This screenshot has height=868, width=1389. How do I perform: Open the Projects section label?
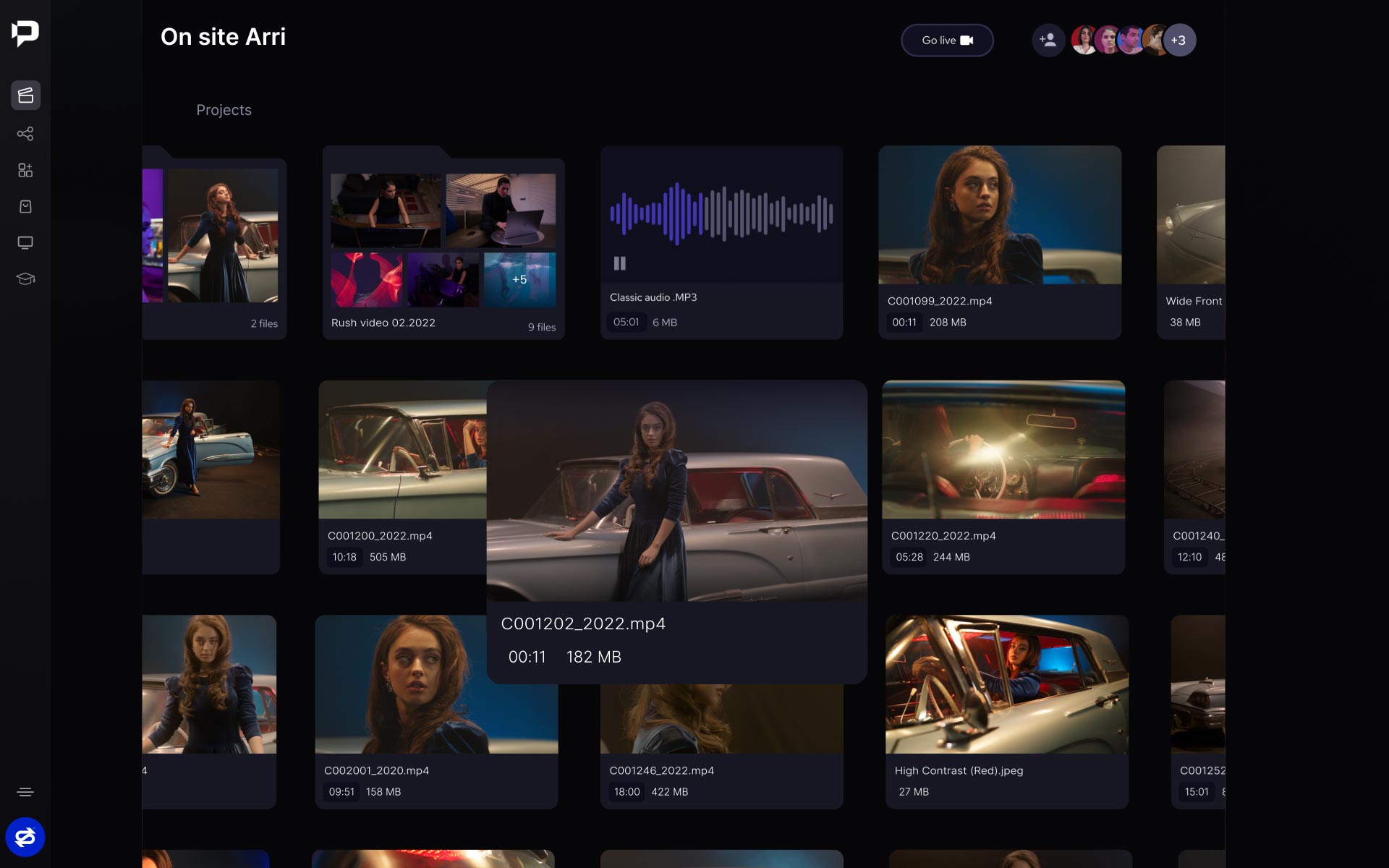click(224, 110)
